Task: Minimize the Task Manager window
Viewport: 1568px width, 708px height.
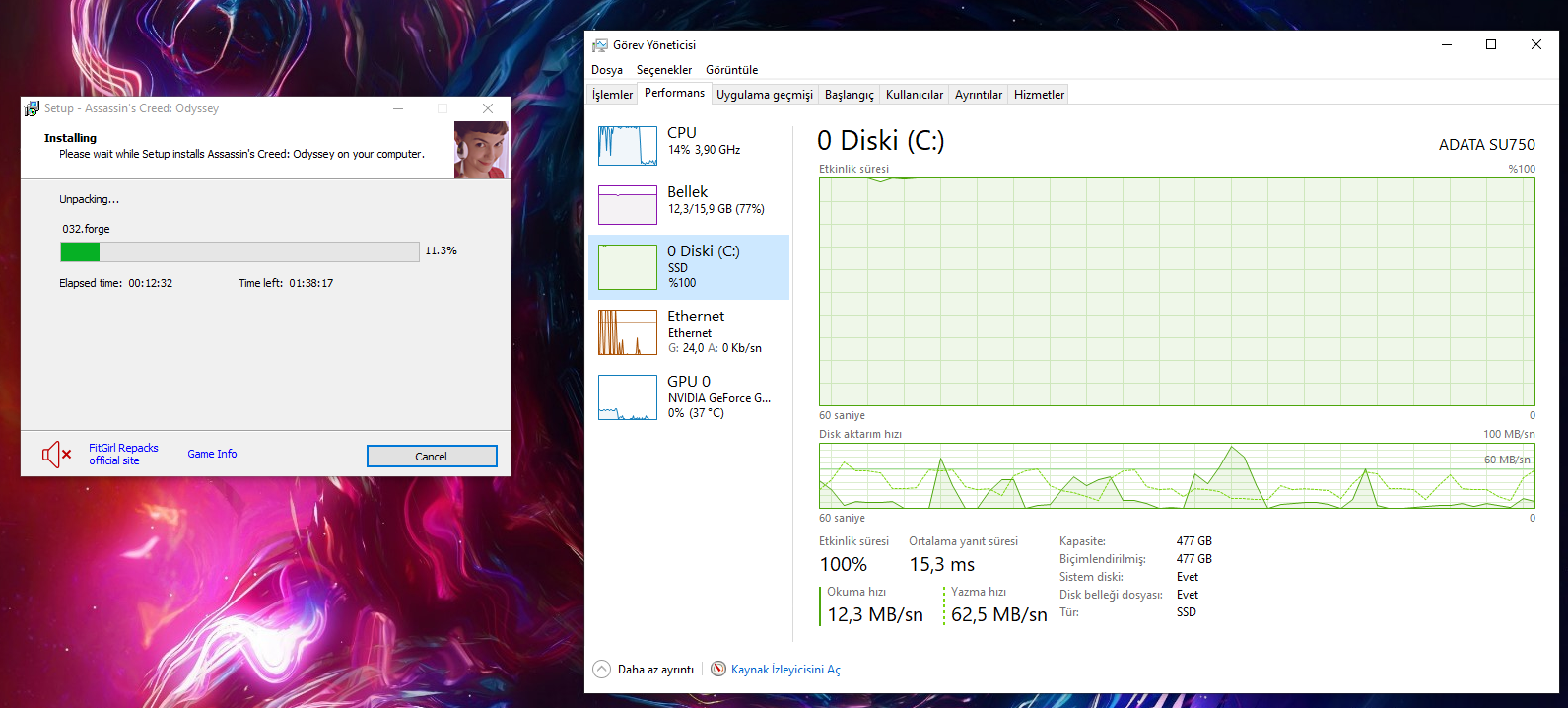Action: click(x=1447, y=44)
